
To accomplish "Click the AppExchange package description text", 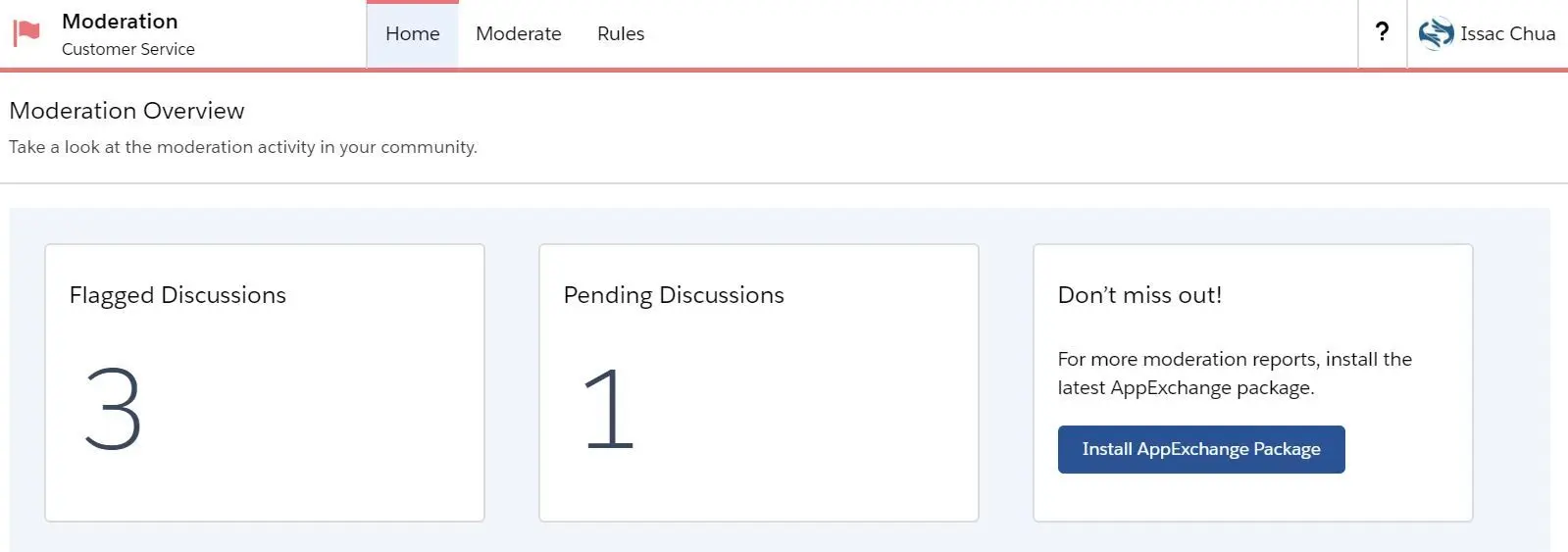I will click(1235, 374).
